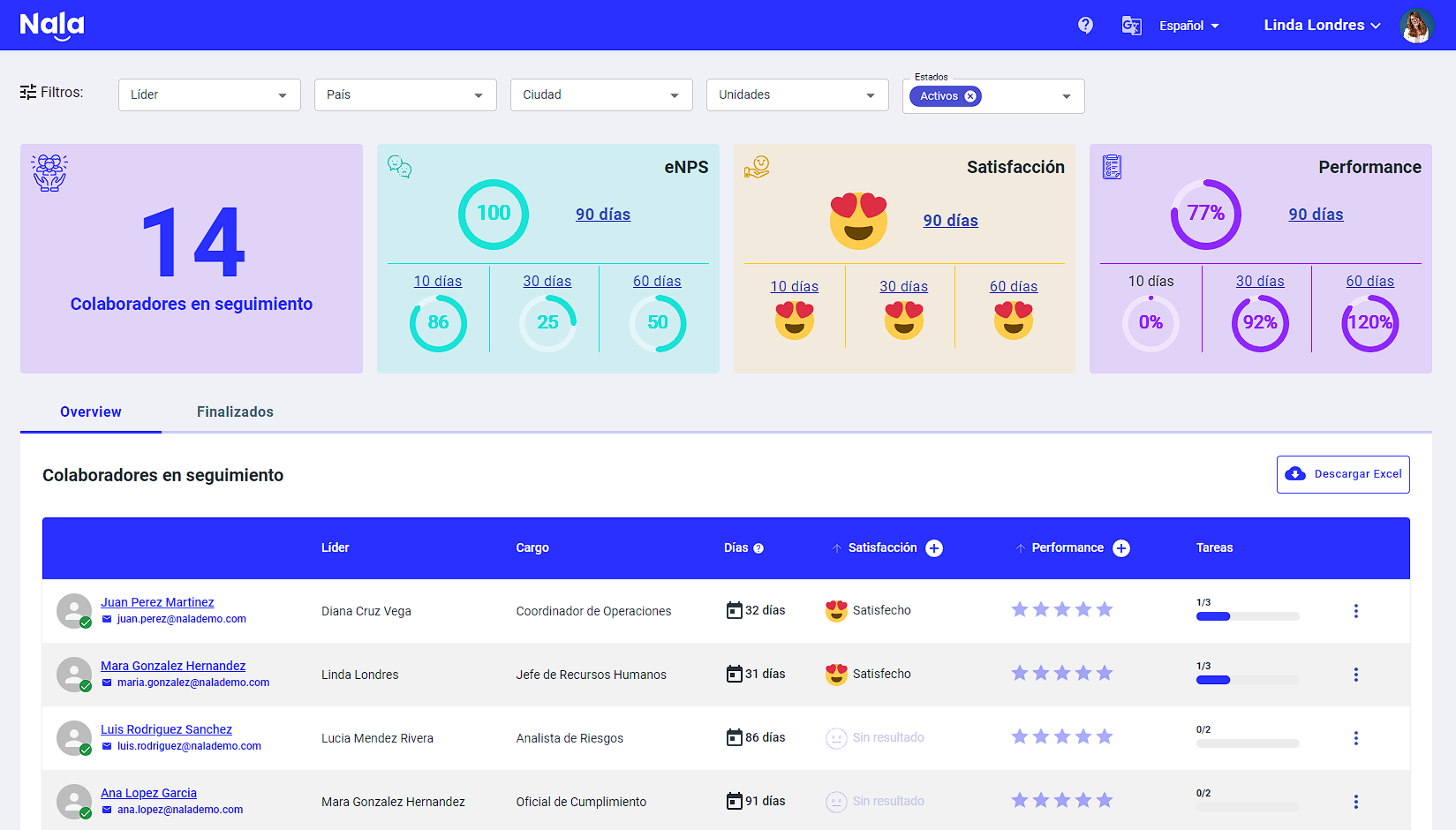This screenshot has width=1456, height=830.
Task: Click the translate language icon
Action: pyautogui.click(x=1131, y=26)
